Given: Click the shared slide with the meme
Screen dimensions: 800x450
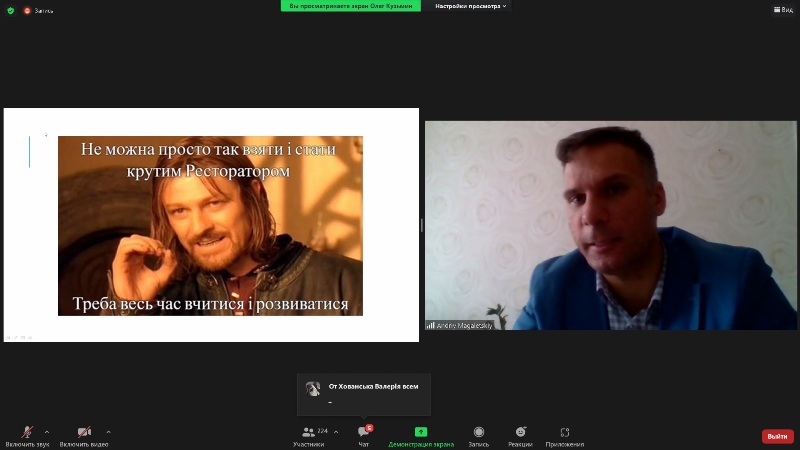Looking at the screenshot, I should coord(211,225).
